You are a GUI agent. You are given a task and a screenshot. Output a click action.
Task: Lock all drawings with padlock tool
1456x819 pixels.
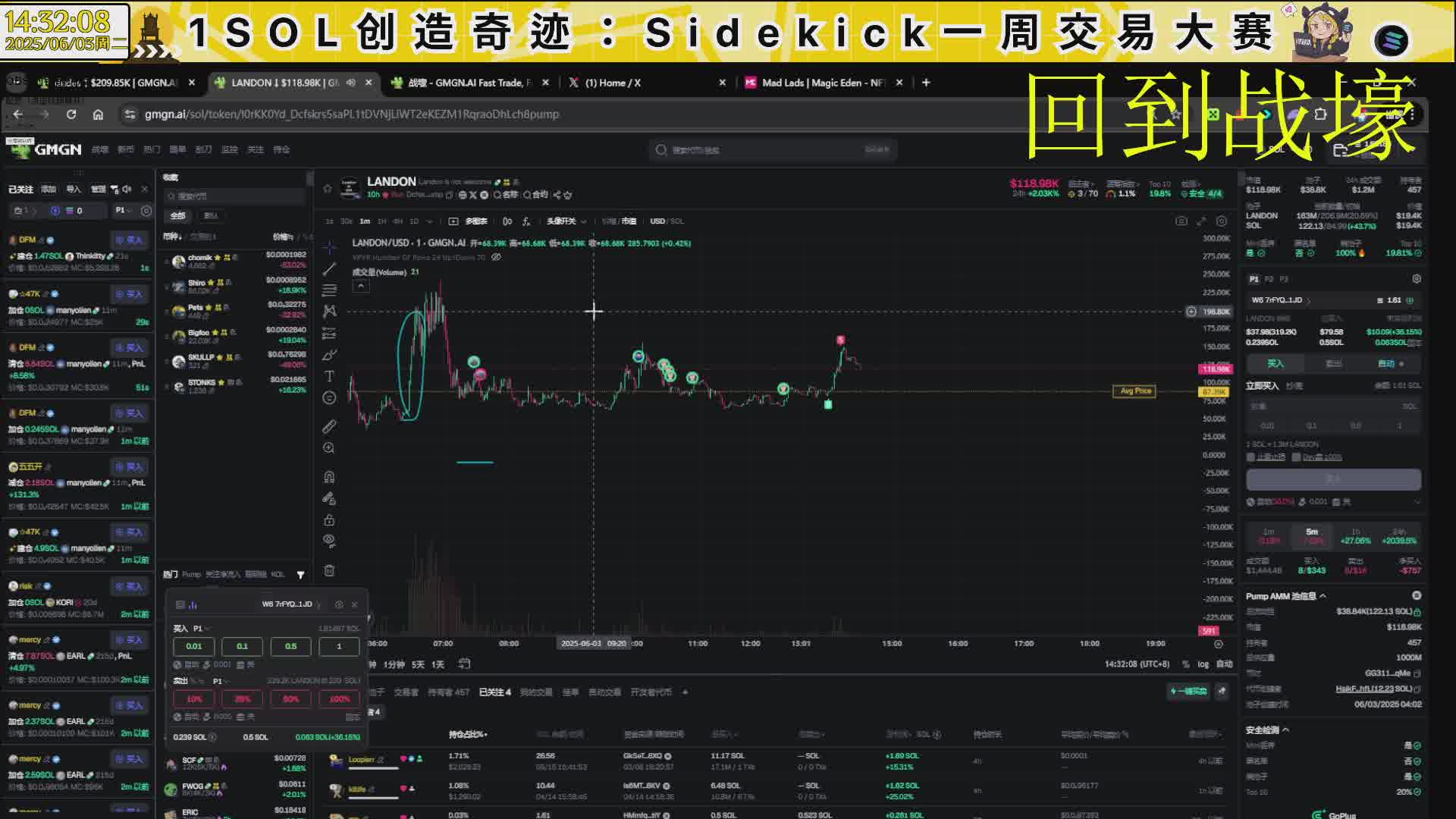pyautogui.click(x=329, y=520)
